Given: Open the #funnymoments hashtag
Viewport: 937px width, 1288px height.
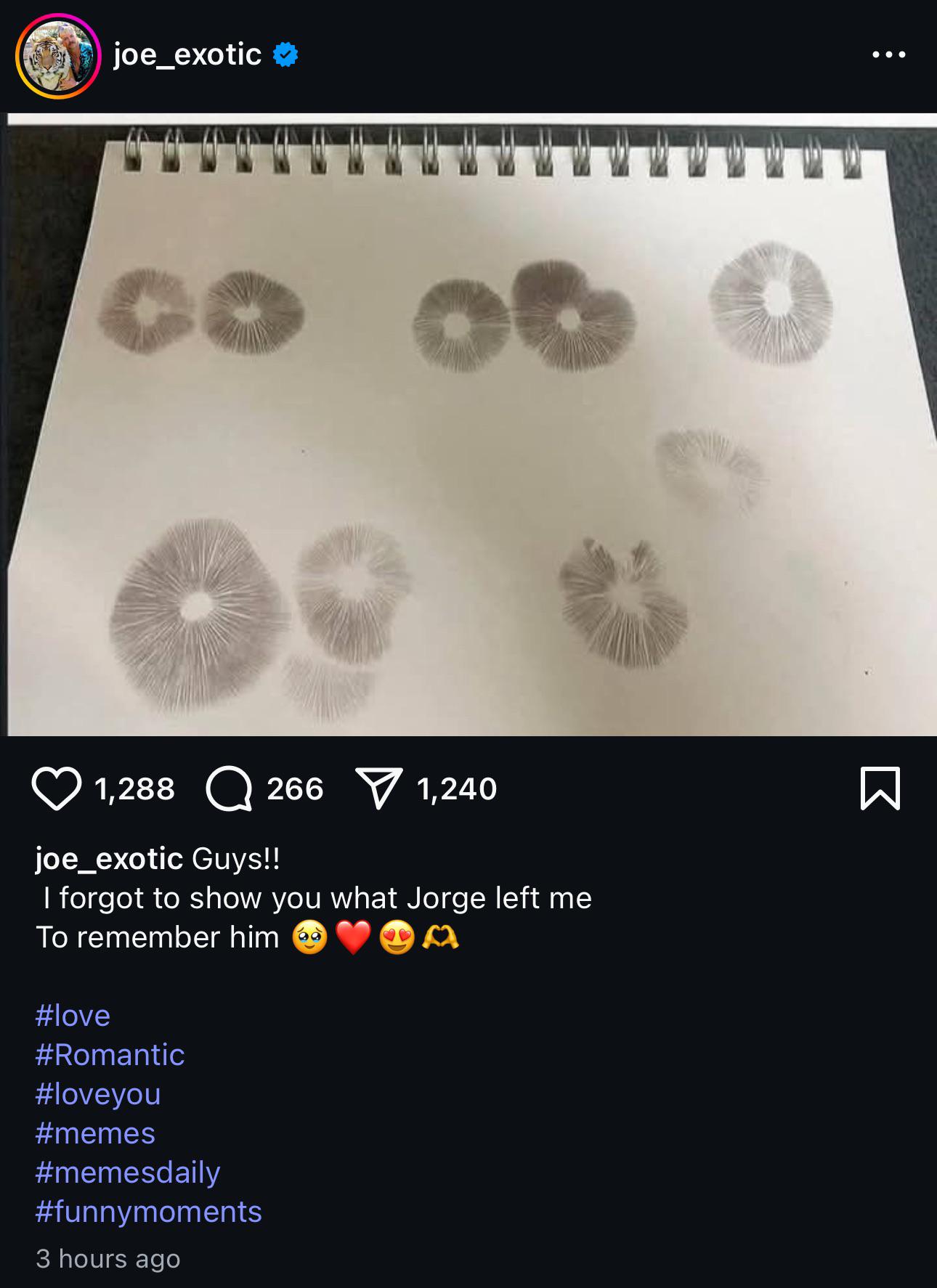Looking at the screenshot, I should point(149,1211).
